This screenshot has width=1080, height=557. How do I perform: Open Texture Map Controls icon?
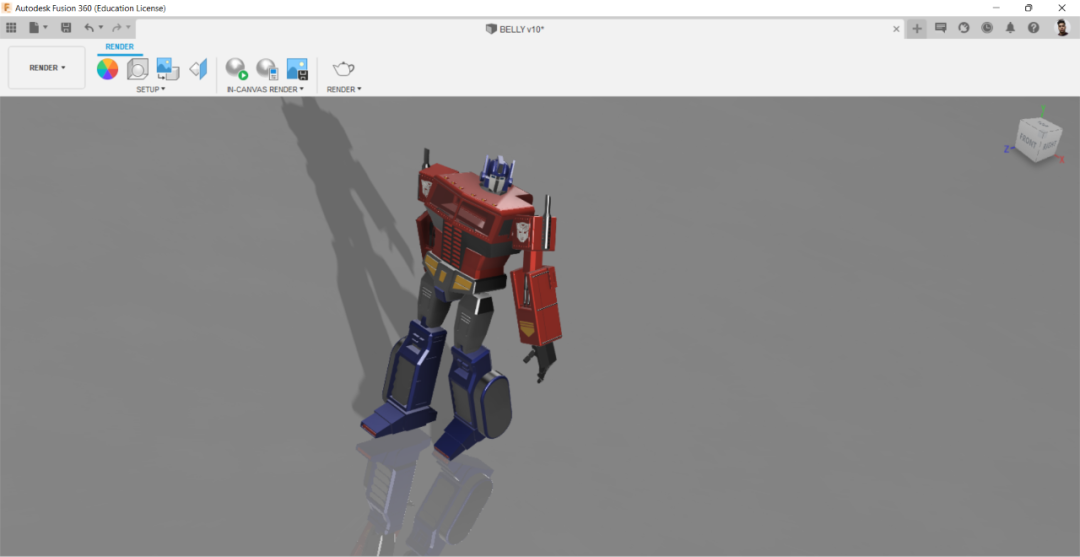[198, 69]
